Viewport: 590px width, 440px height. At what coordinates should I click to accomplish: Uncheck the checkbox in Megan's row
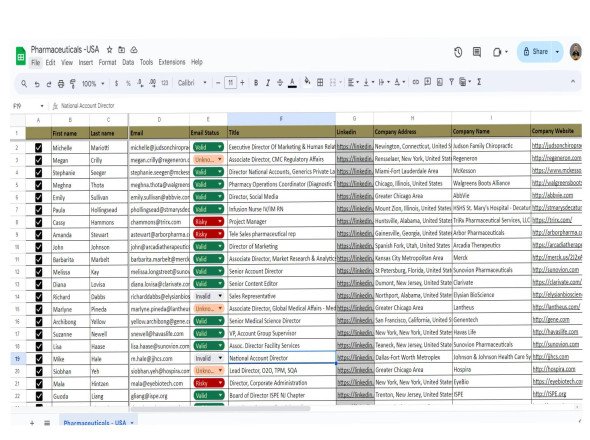[x=38, y=160]
